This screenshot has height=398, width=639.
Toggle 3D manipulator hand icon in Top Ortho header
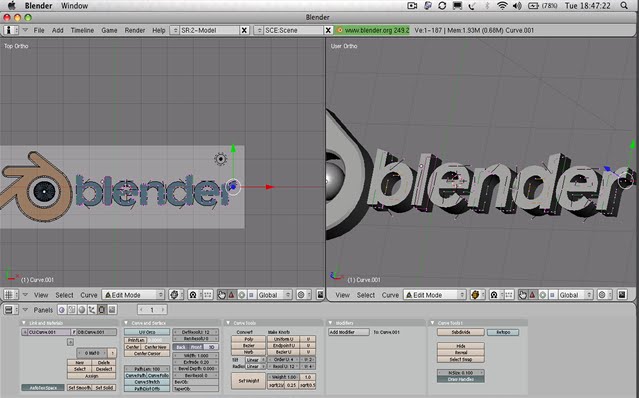222,295
